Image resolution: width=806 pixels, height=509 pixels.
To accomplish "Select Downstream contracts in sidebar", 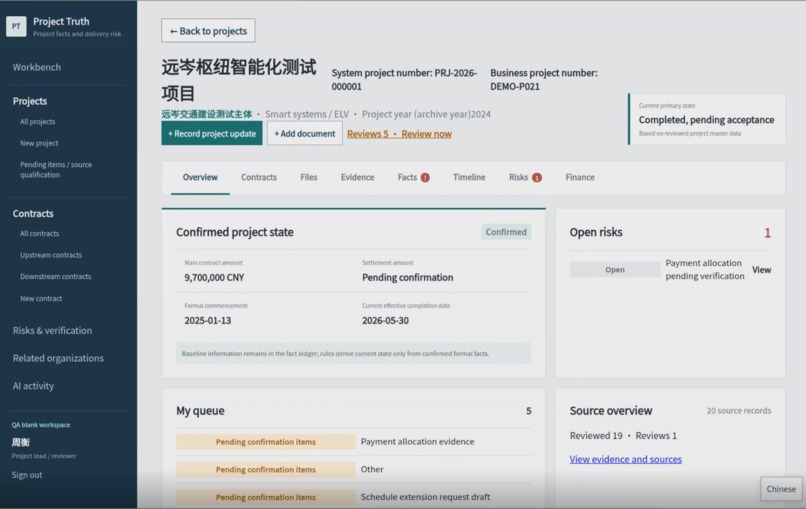I will point(56,277).
